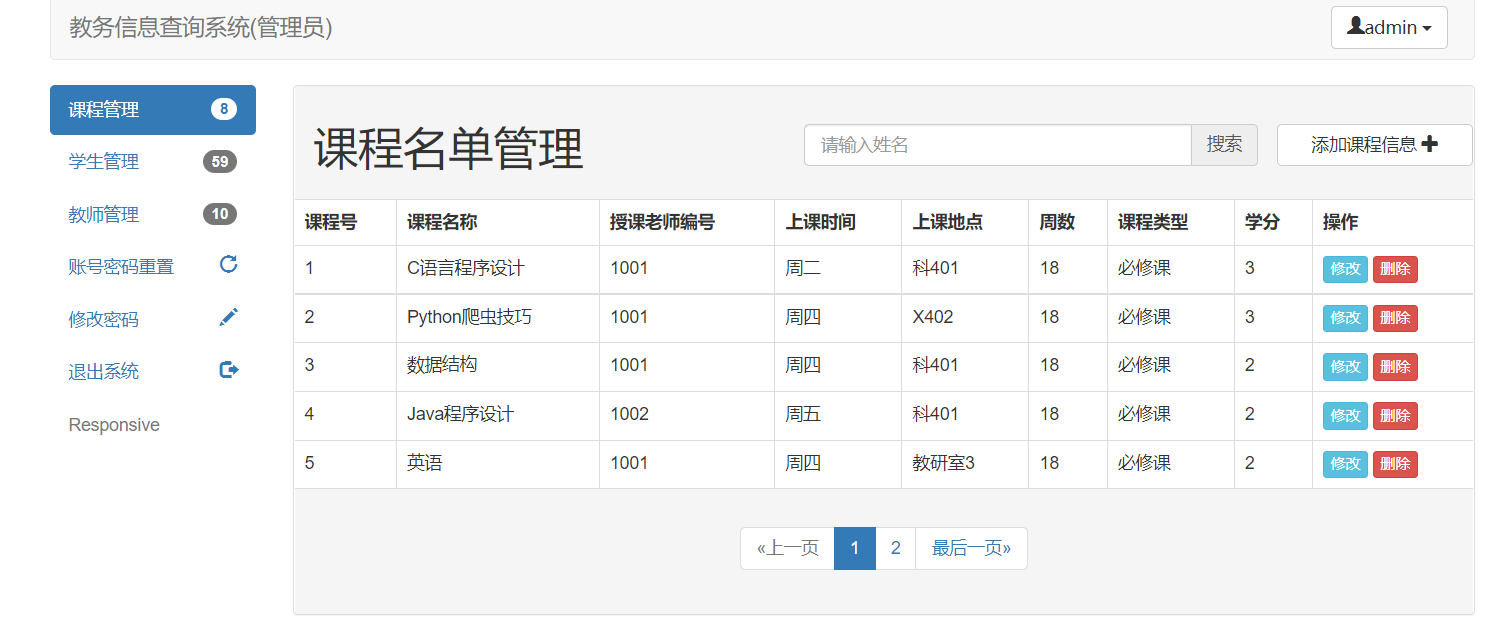
Task: Click the logout icon beside 退出系统
Action: [x=228, y=369]
